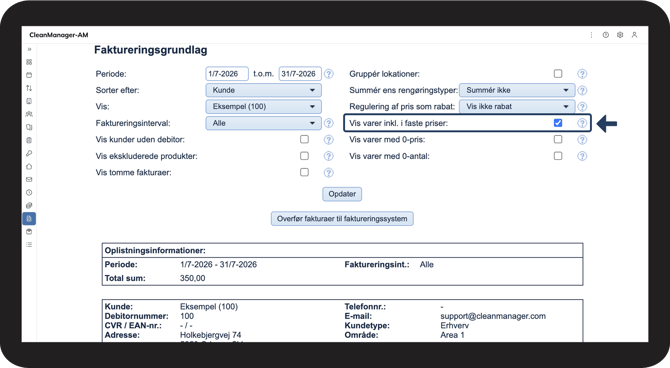Open the clipboard icon in the sidebar

tap(29, 140)
